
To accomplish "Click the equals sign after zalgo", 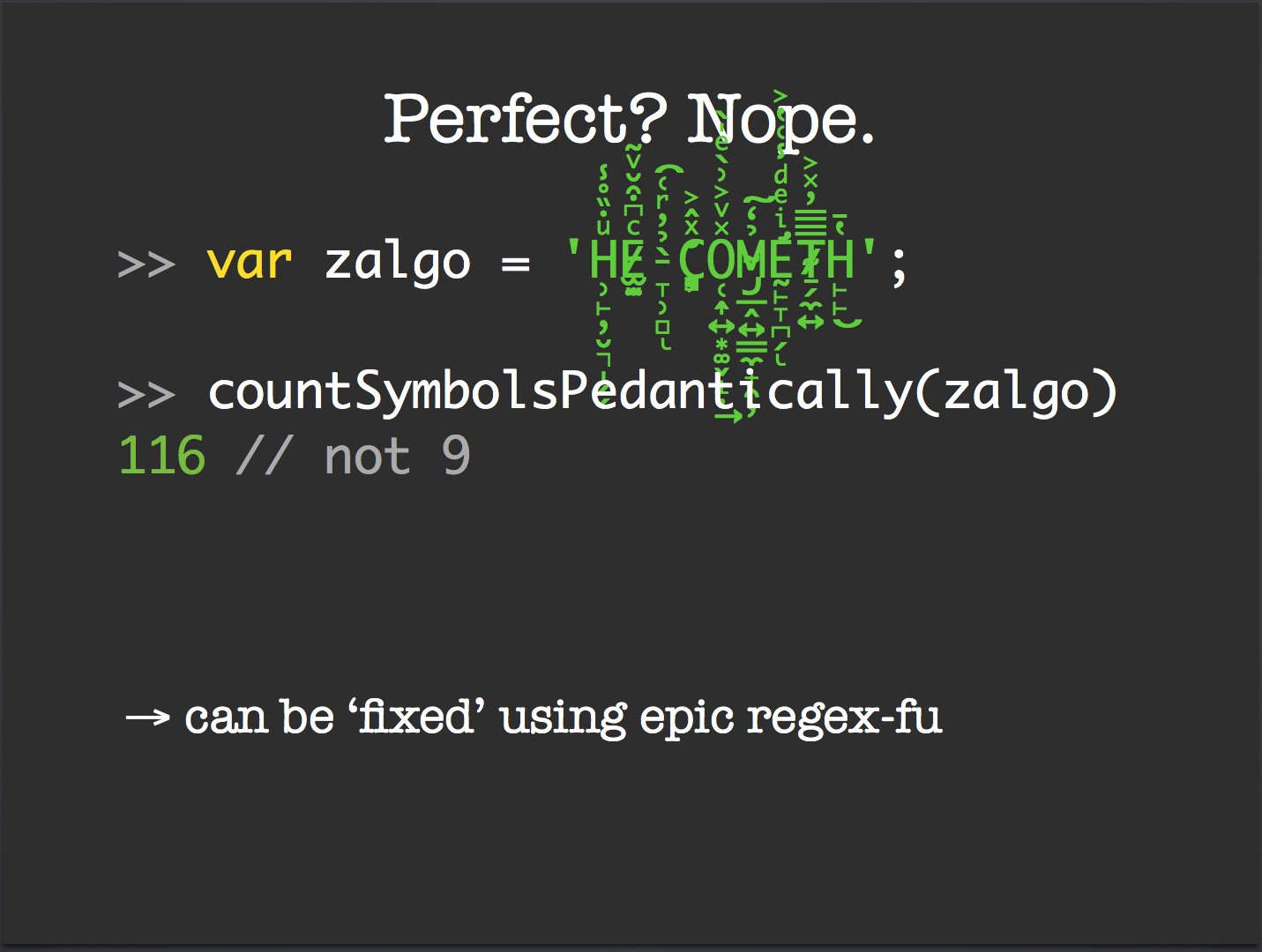I will pos(515,264).
